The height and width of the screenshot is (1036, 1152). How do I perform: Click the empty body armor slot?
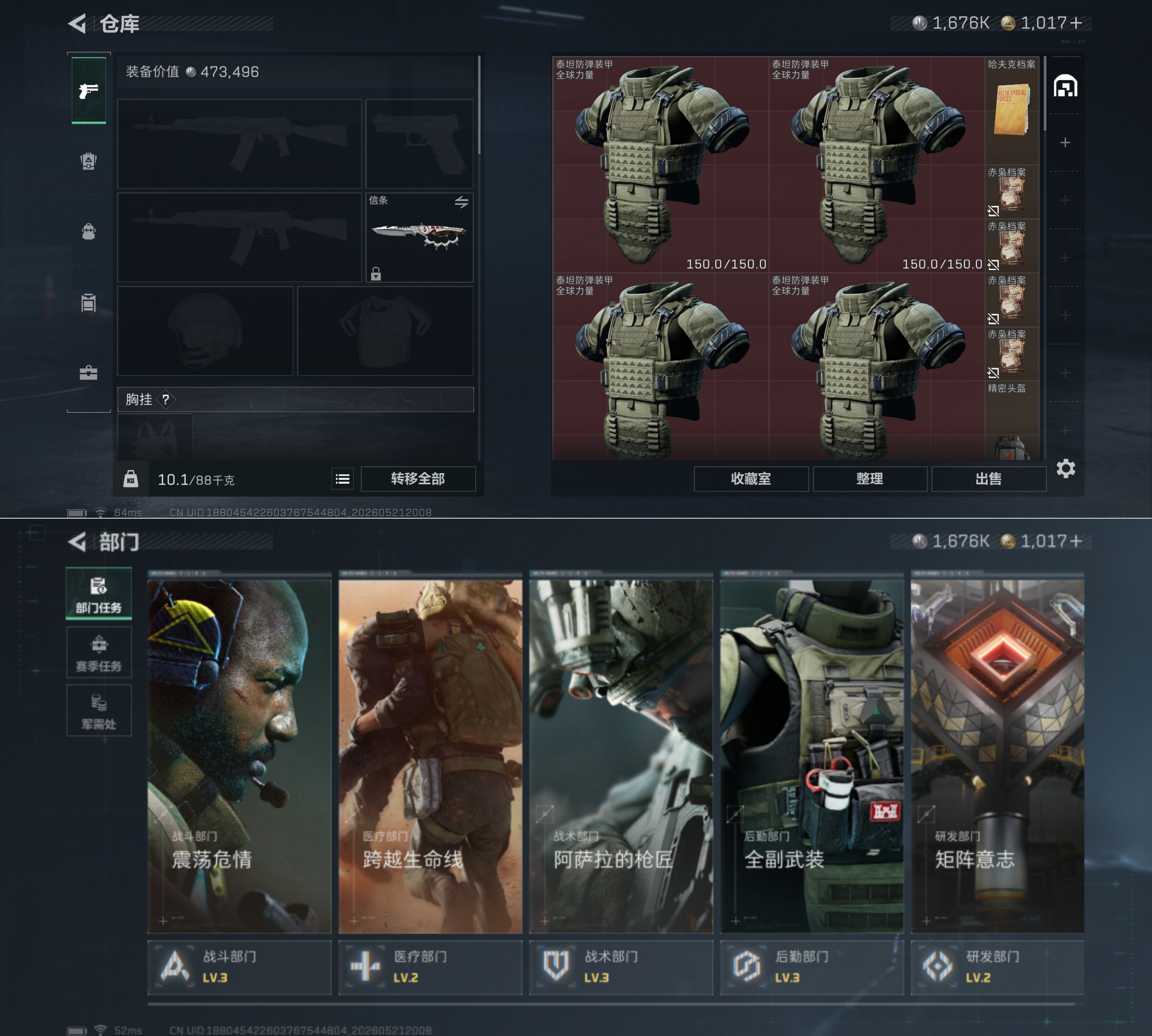pos(385,331)
